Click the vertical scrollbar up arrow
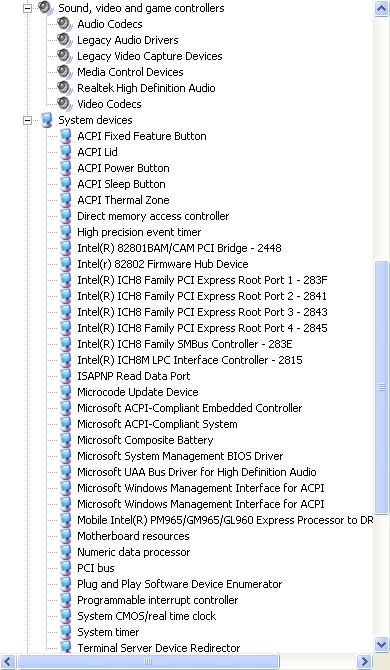The image size is (390, 670). coord(381,9)
